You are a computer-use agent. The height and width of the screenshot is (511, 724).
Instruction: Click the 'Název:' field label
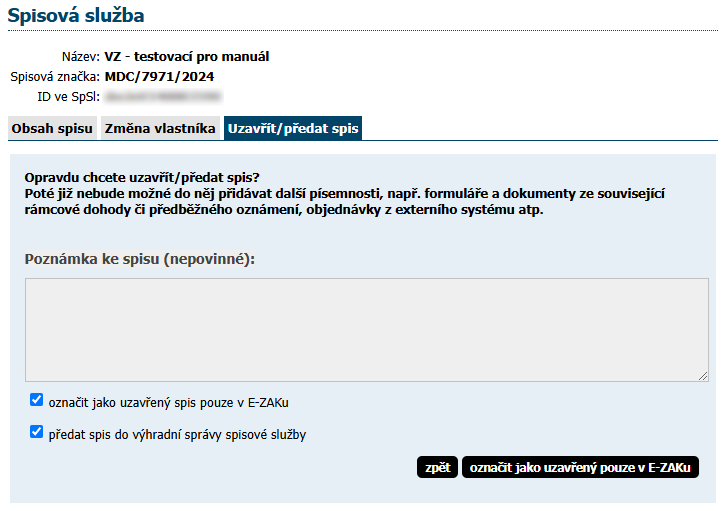pos(80,56)
